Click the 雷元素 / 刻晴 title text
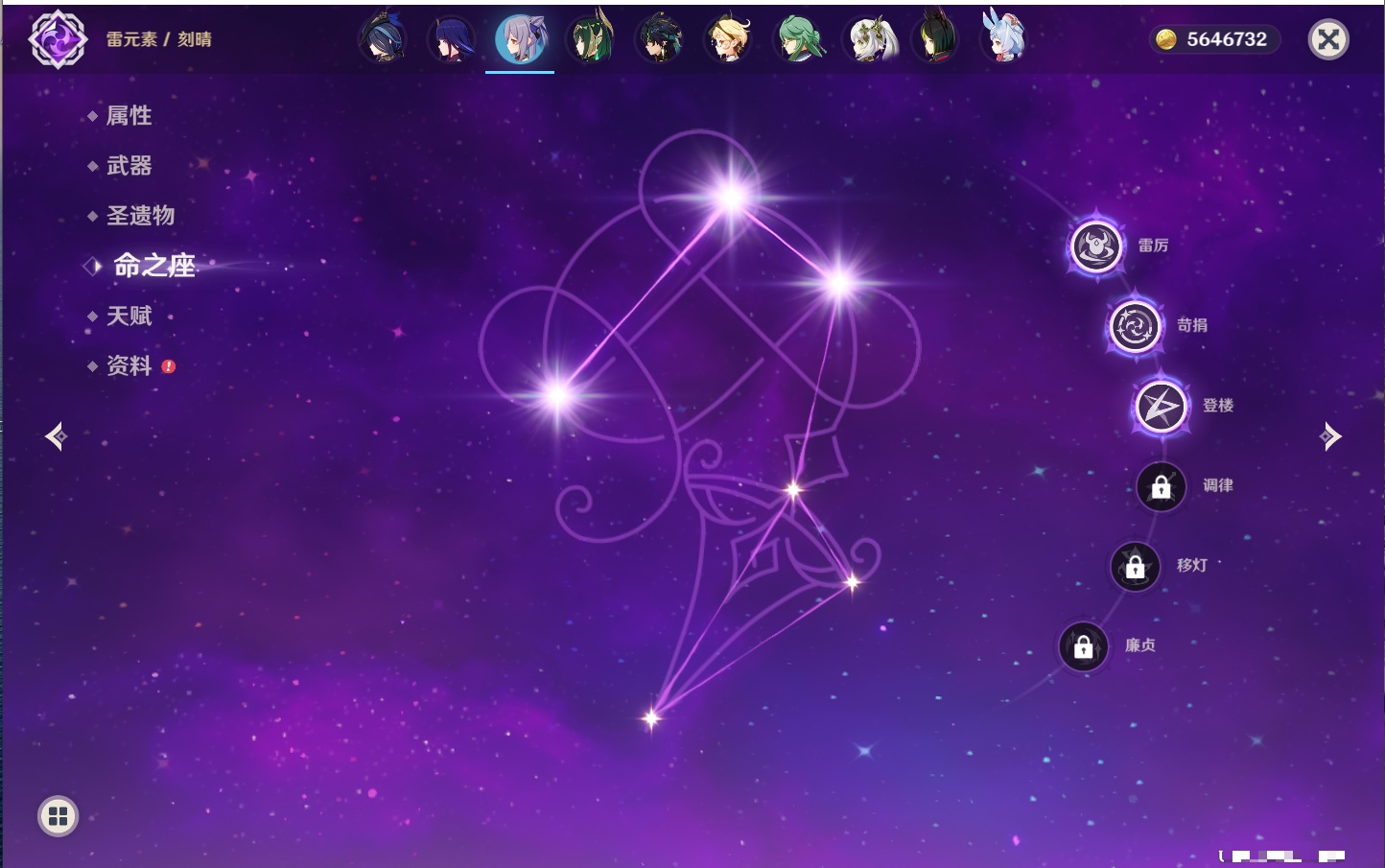This screenshot has height=868, width=1385. coord(159,39)
